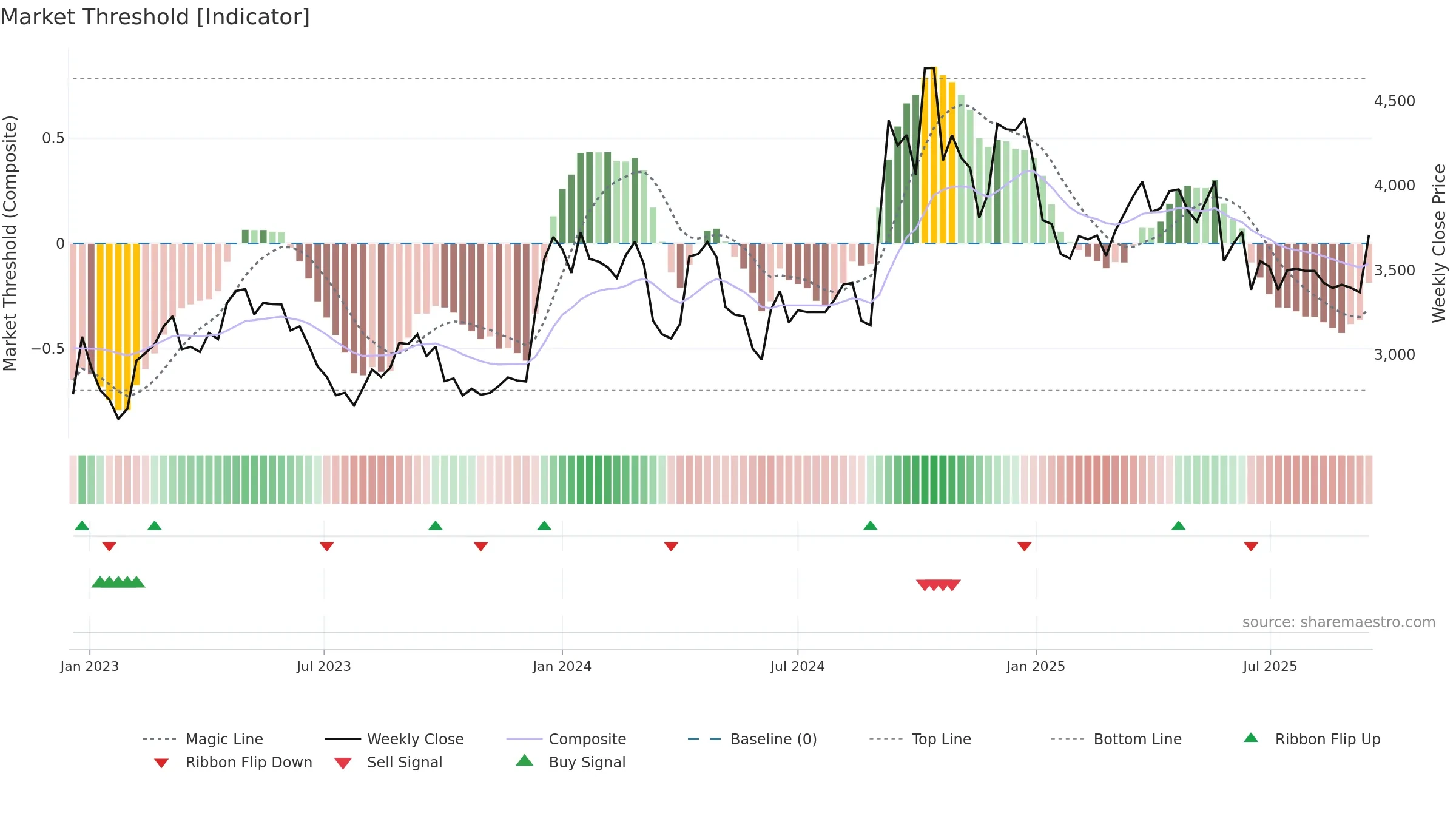Click the green Buy Signal legend triangle
The image size is (1456, 819).
(x=525, y=760)
